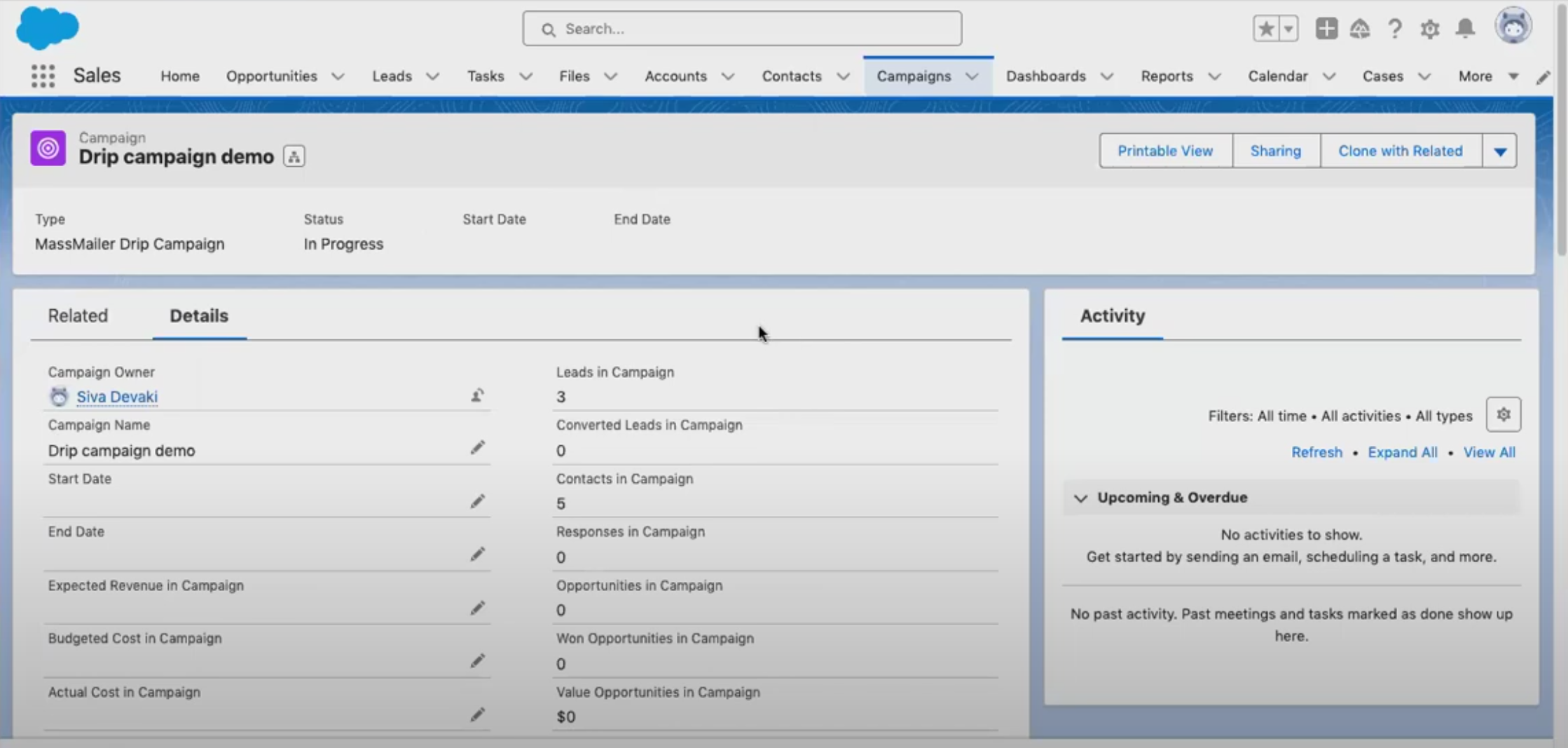Click the Sharing button
This screenshot has width=1568, height=748.
[x=1275, y=151]
